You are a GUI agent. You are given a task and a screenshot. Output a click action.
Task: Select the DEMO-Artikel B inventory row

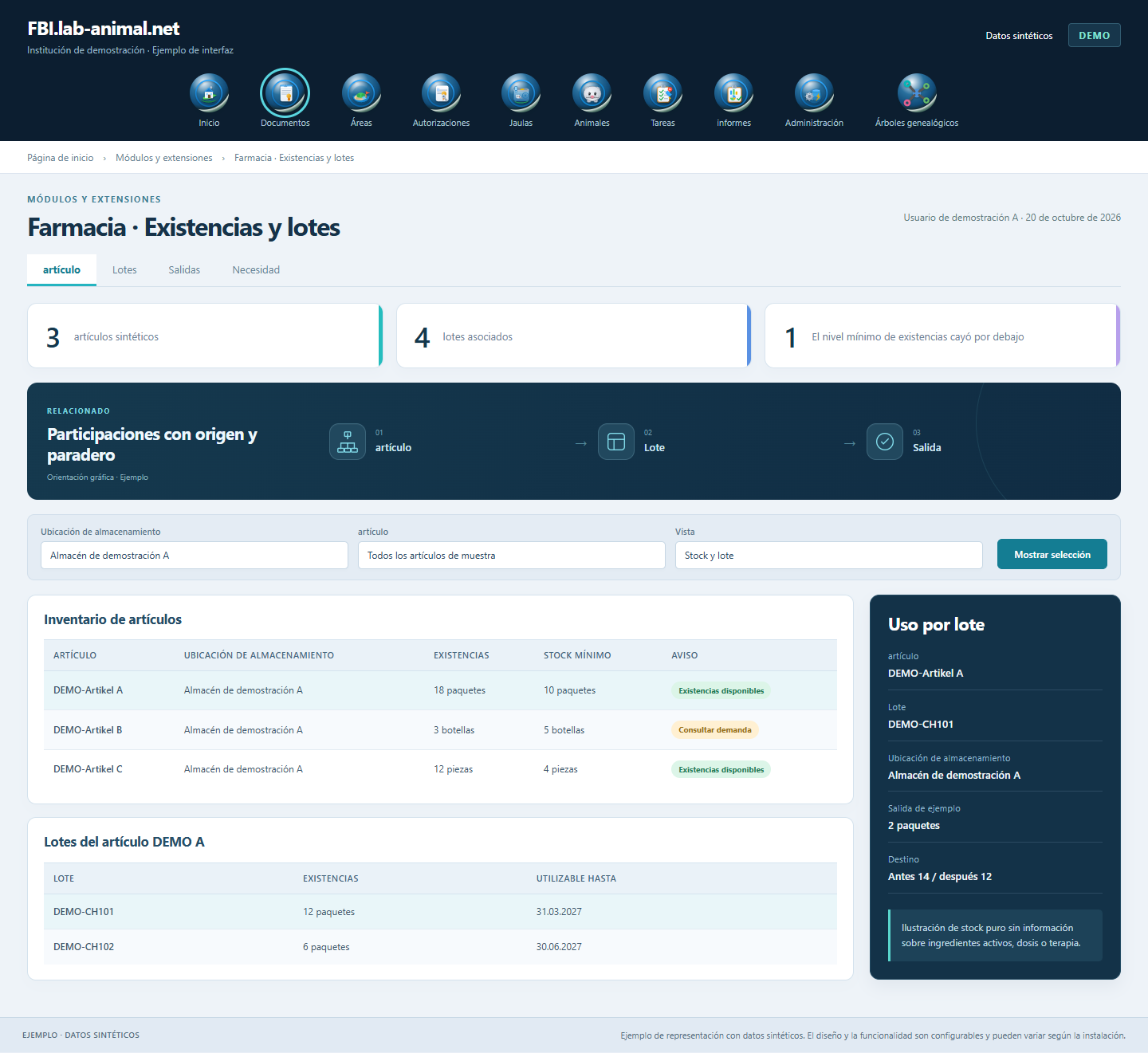440,730
